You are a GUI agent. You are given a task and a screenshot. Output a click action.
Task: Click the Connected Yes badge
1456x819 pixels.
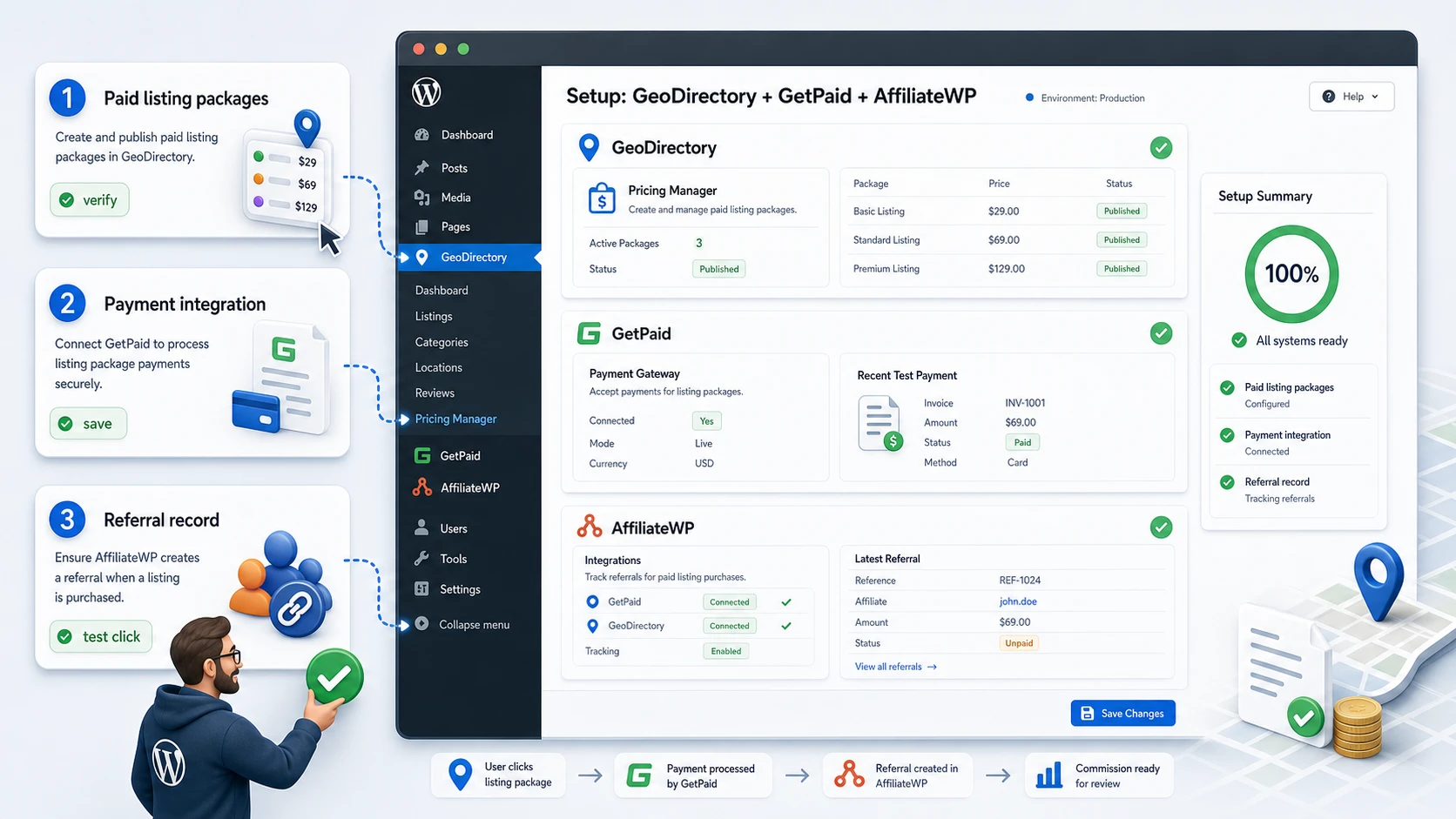[x=707, y=421]
